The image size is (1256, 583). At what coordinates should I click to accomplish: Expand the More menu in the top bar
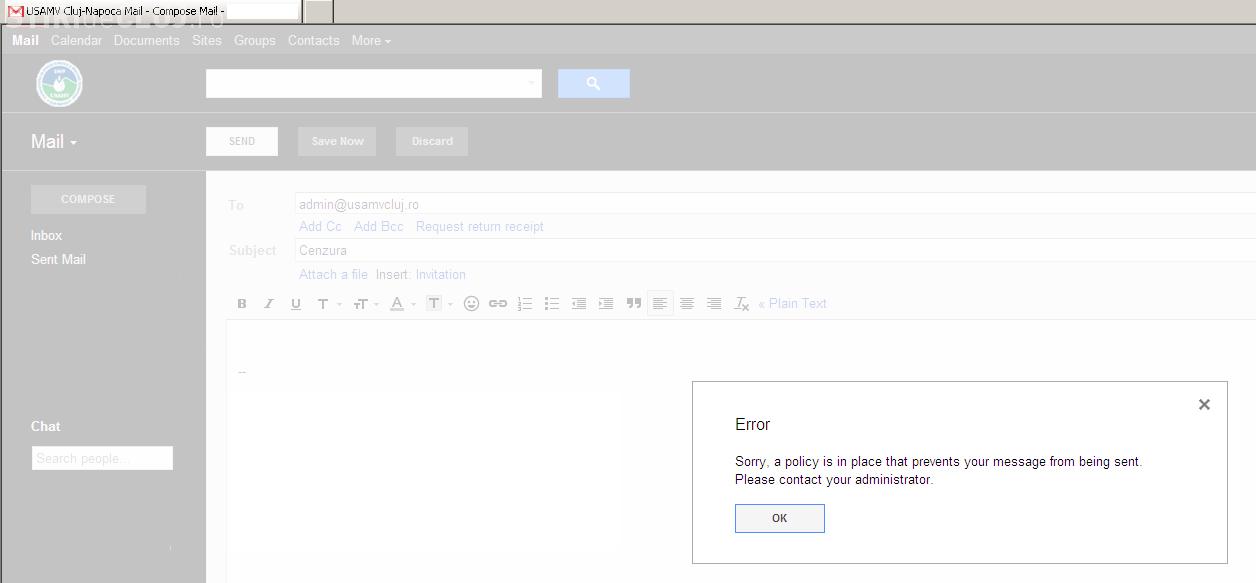(x=371, y=41)
